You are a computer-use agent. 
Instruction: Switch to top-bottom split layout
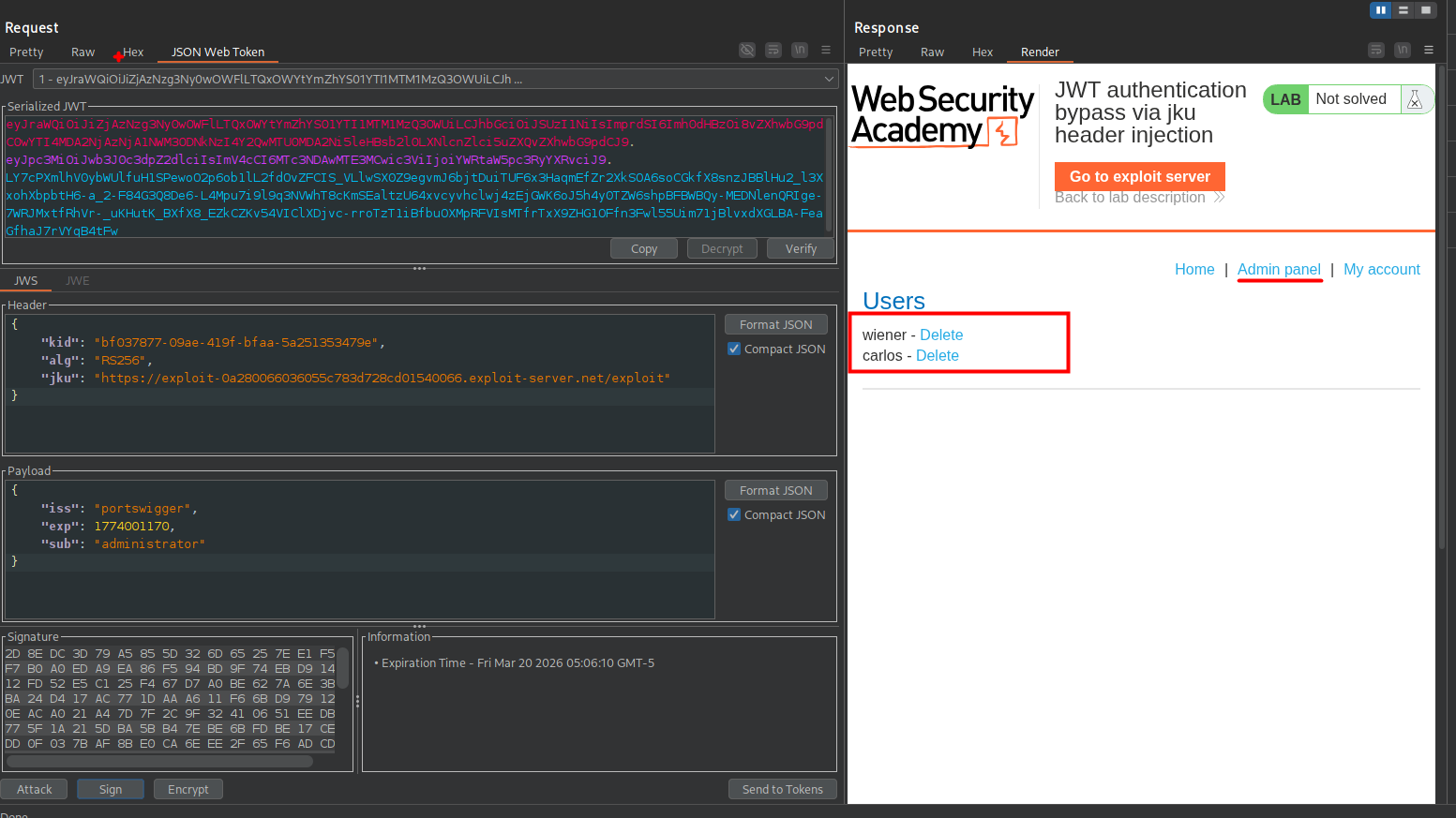pyautogui.click(x=1403, y=10)
